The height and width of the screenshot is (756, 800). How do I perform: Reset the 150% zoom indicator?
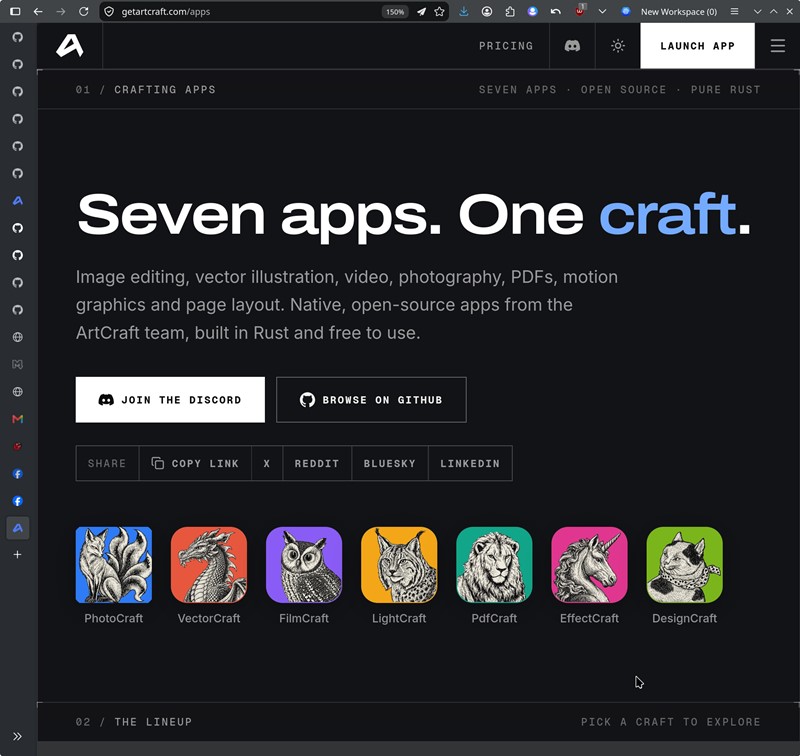coord(395,12)
